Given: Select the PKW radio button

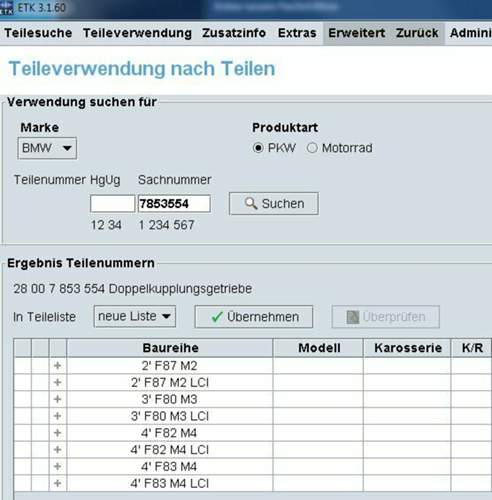Looking at the screenshot, I should [258, 148].
